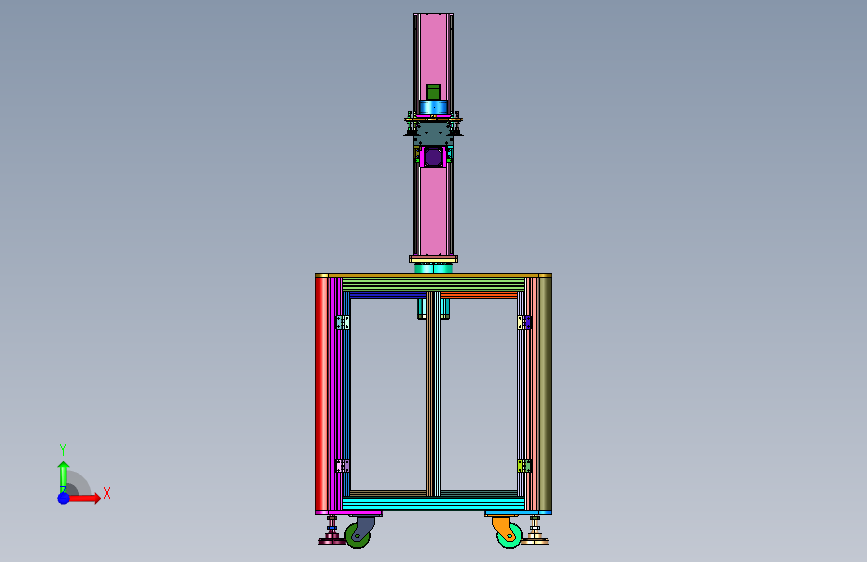Pick the green motor block inside the column
This screenshot has width=867, height=562.
coord(434,92)
